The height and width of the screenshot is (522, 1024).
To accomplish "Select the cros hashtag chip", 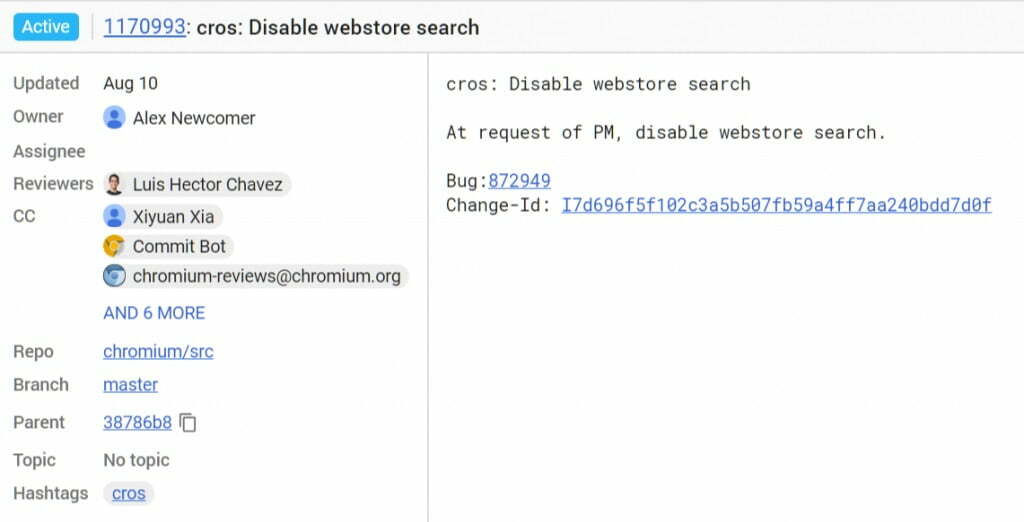I will point(129,493).
